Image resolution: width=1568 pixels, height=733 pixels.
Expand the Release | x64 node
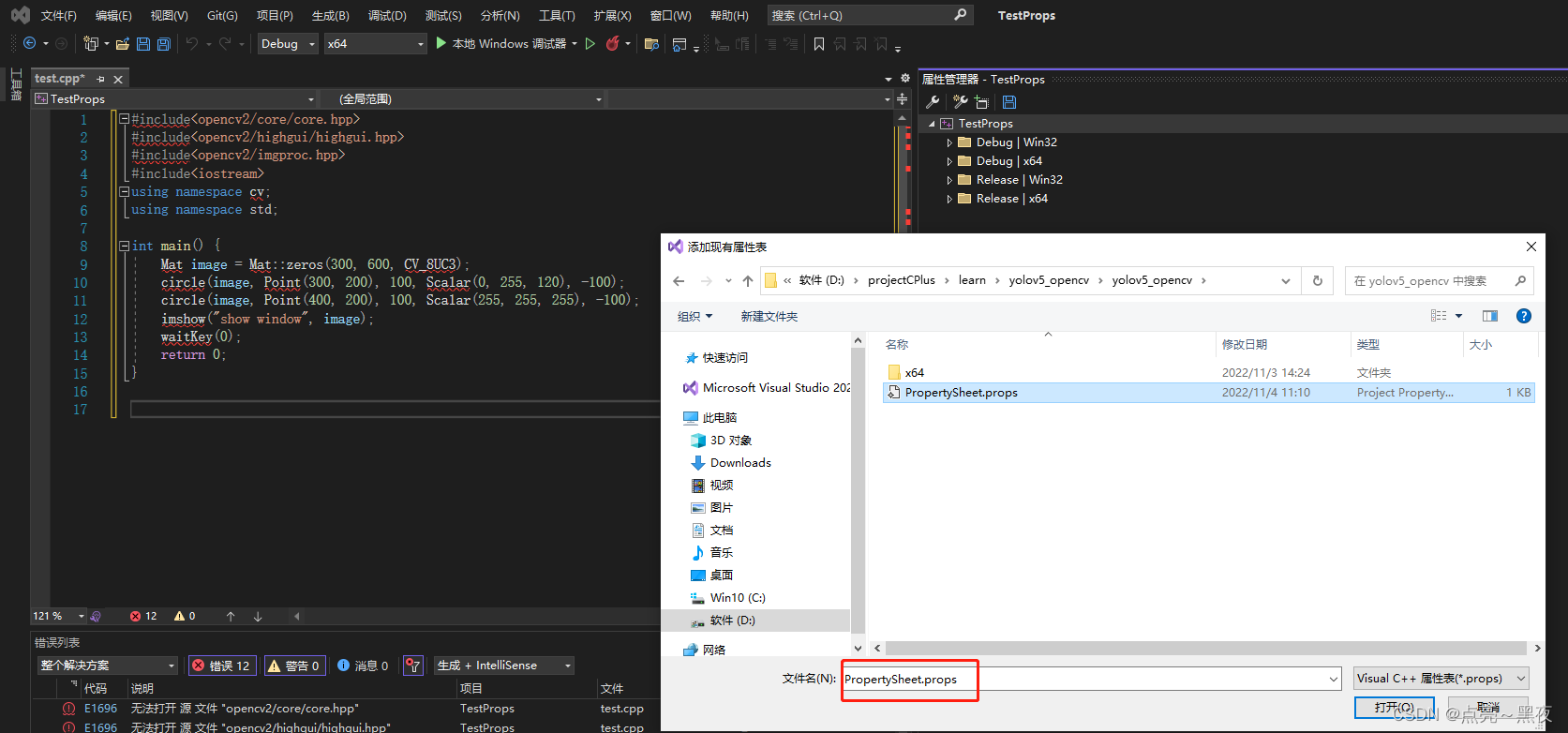click(949, 199)
